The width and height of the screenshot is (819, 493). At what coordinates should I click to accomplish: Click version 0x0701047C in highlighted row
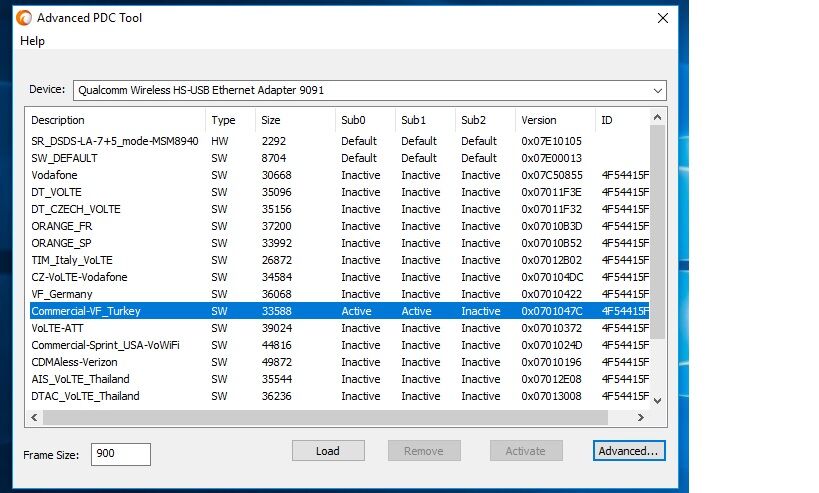pos(552,311)
